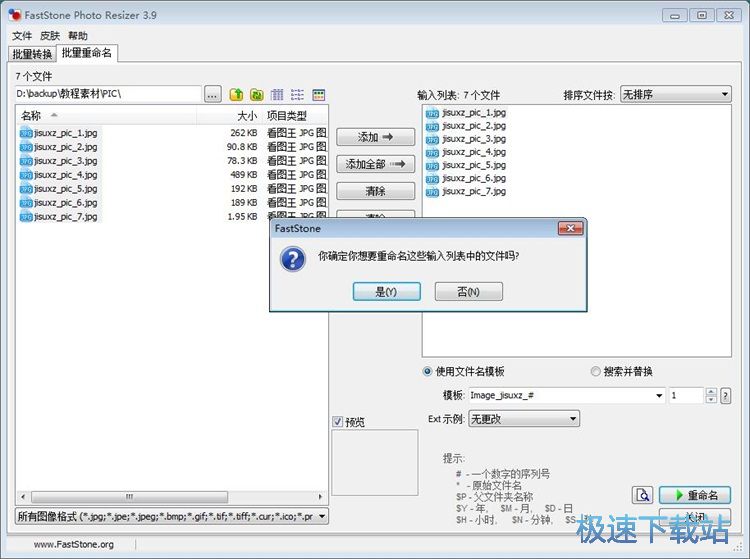Click the template help question mark button

point(726,395)
